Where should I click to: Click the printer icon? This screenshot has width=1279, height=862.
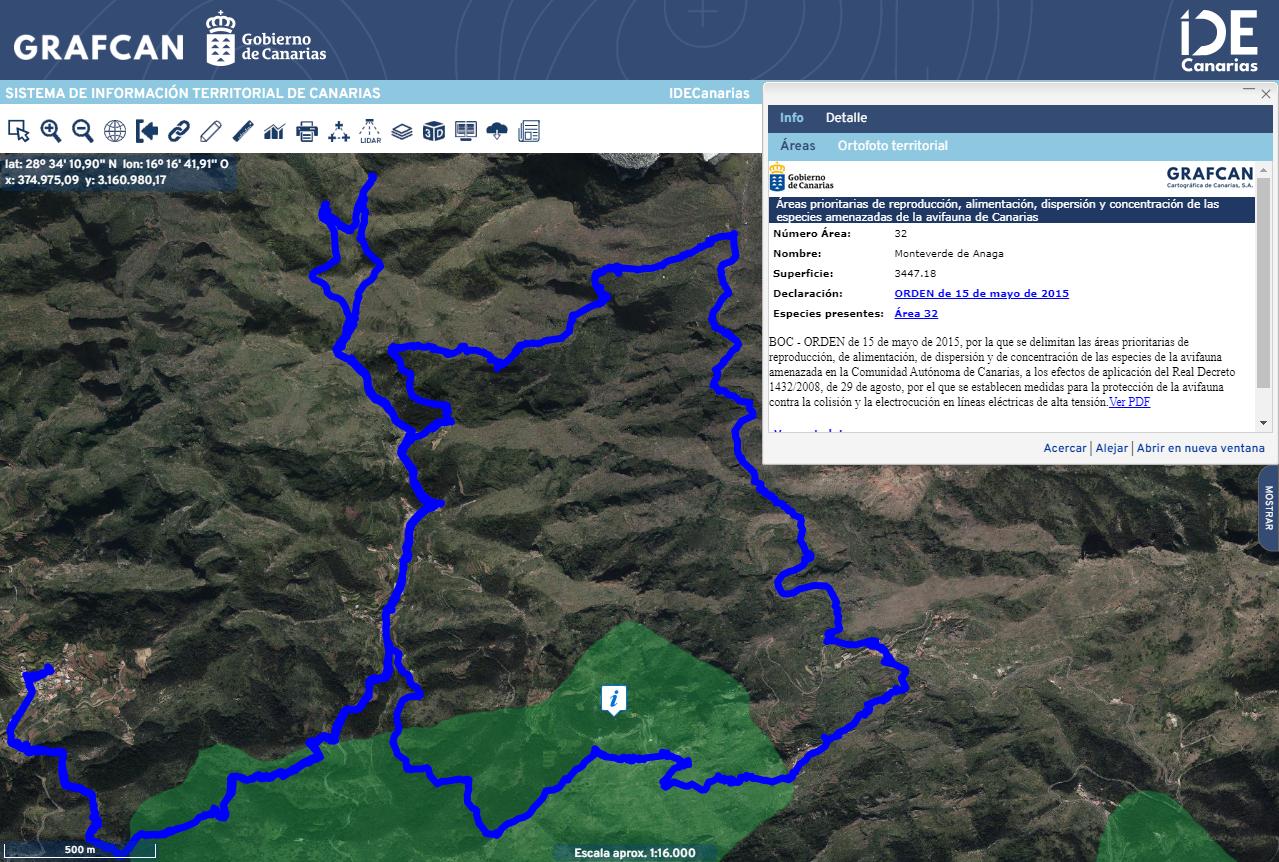(307, 131)
